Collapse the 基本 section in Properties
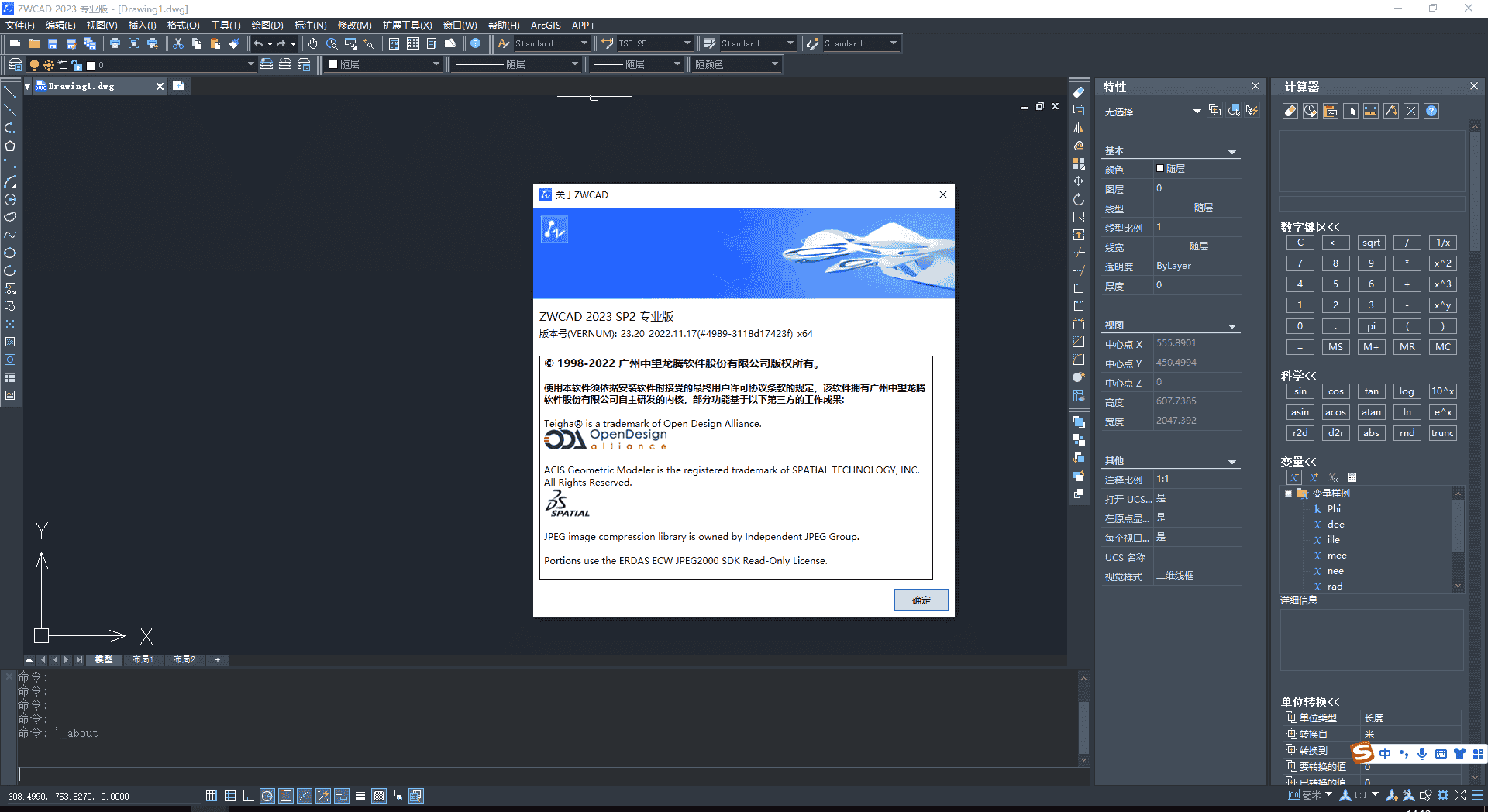Image resolution: width=1488 pixels, height=812 pixels. click(1231, 152)
